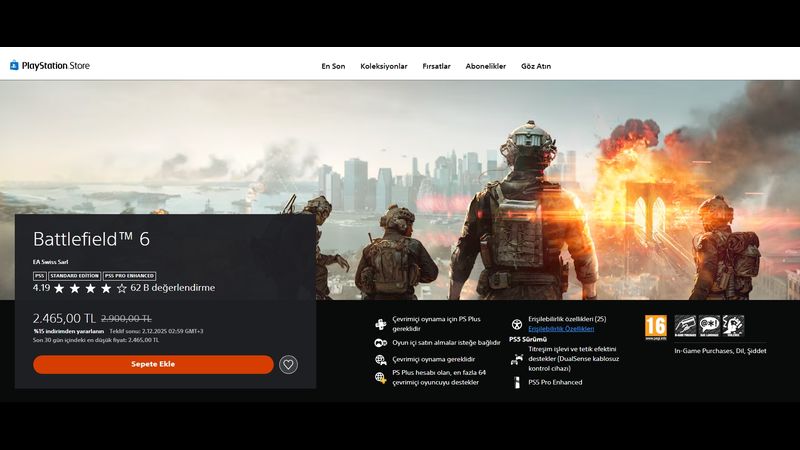Click the Sepete Ekle button
Viewport: 800px width, 450px height.
153,364
